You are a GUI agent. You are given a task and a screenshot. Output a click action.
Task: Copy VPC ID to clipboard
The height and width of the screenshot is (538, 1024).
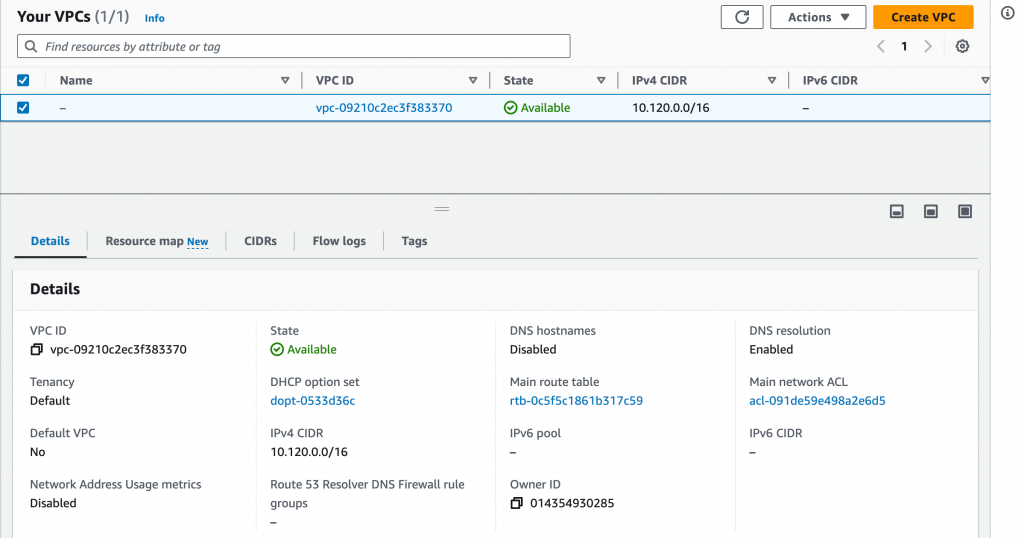tap(37, 350)
